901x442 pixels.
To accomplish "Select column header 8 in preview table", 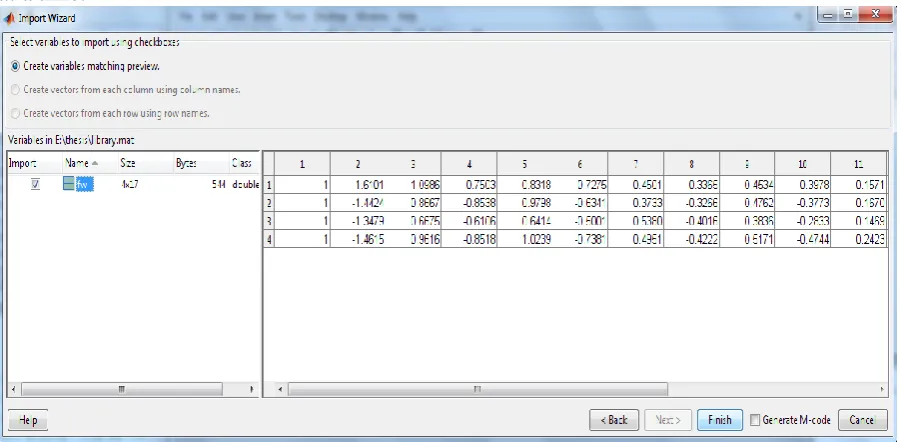I will point(691,164).
